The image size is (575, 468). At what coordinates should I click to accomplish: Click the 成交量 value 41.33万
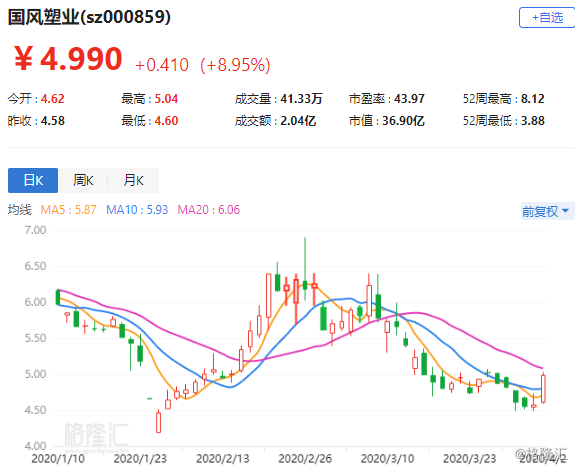click(301, 99)
